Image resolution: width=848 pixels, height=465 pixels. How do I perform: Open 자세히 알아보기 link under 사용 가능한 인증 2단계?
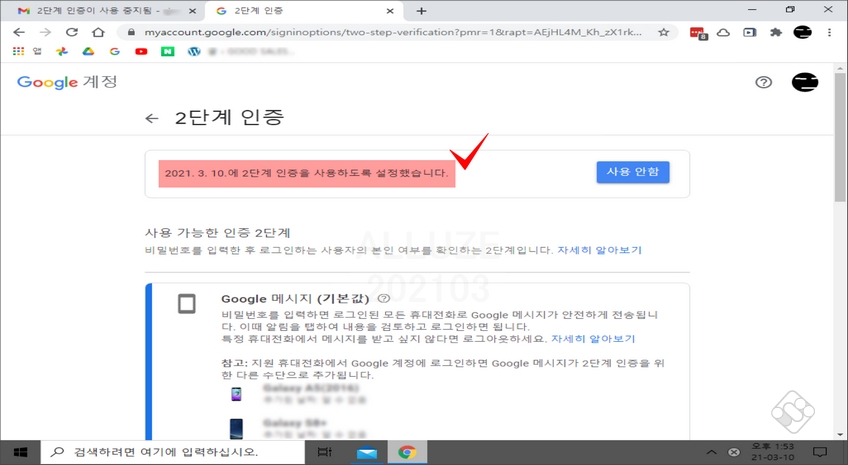click(x=599, y=250)
